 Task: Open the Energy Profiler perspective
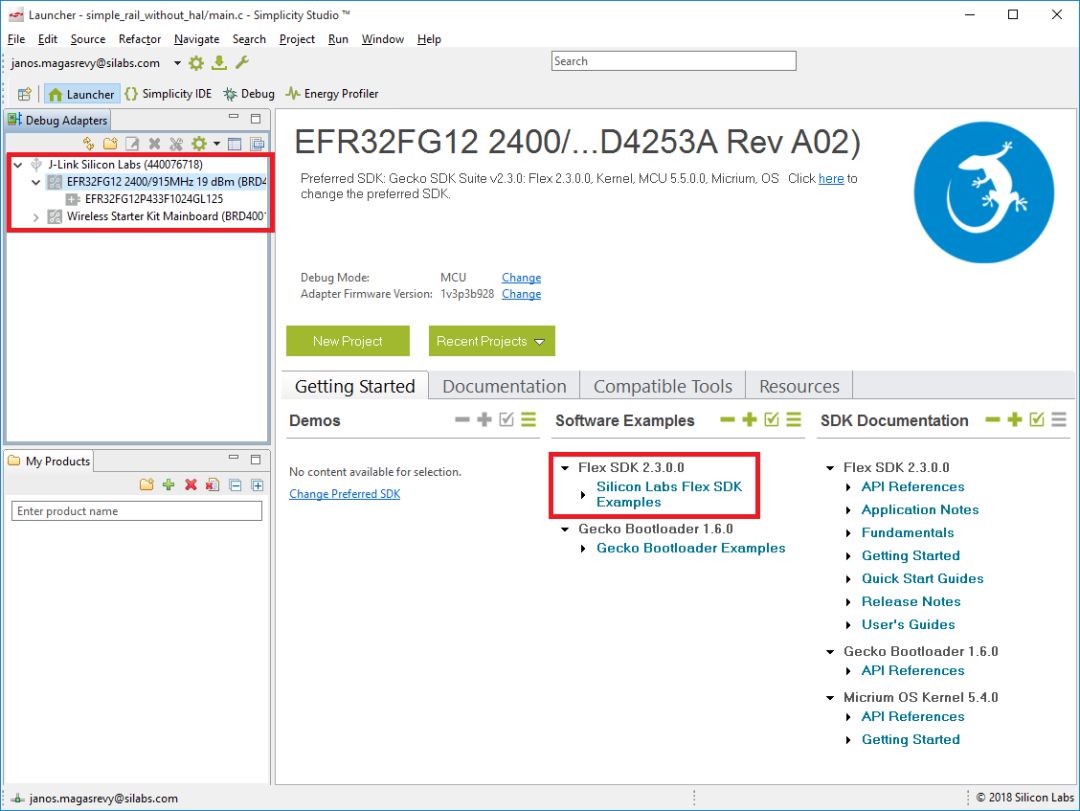coord(332,94)
